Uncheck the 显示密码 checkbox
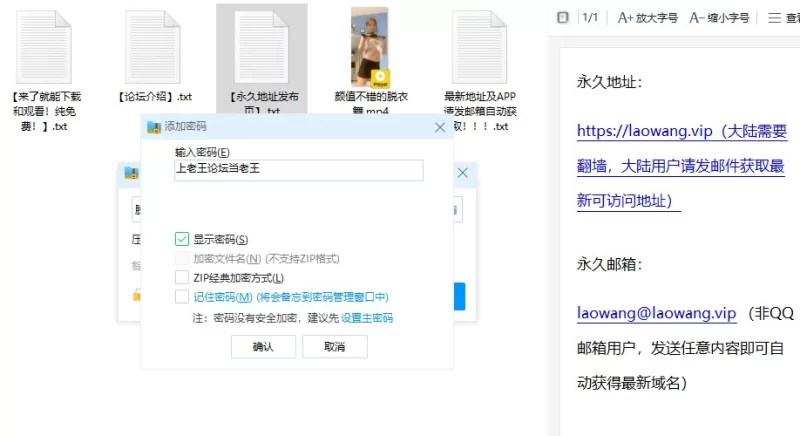The image size is (800, 436). [x=182, y=239]
